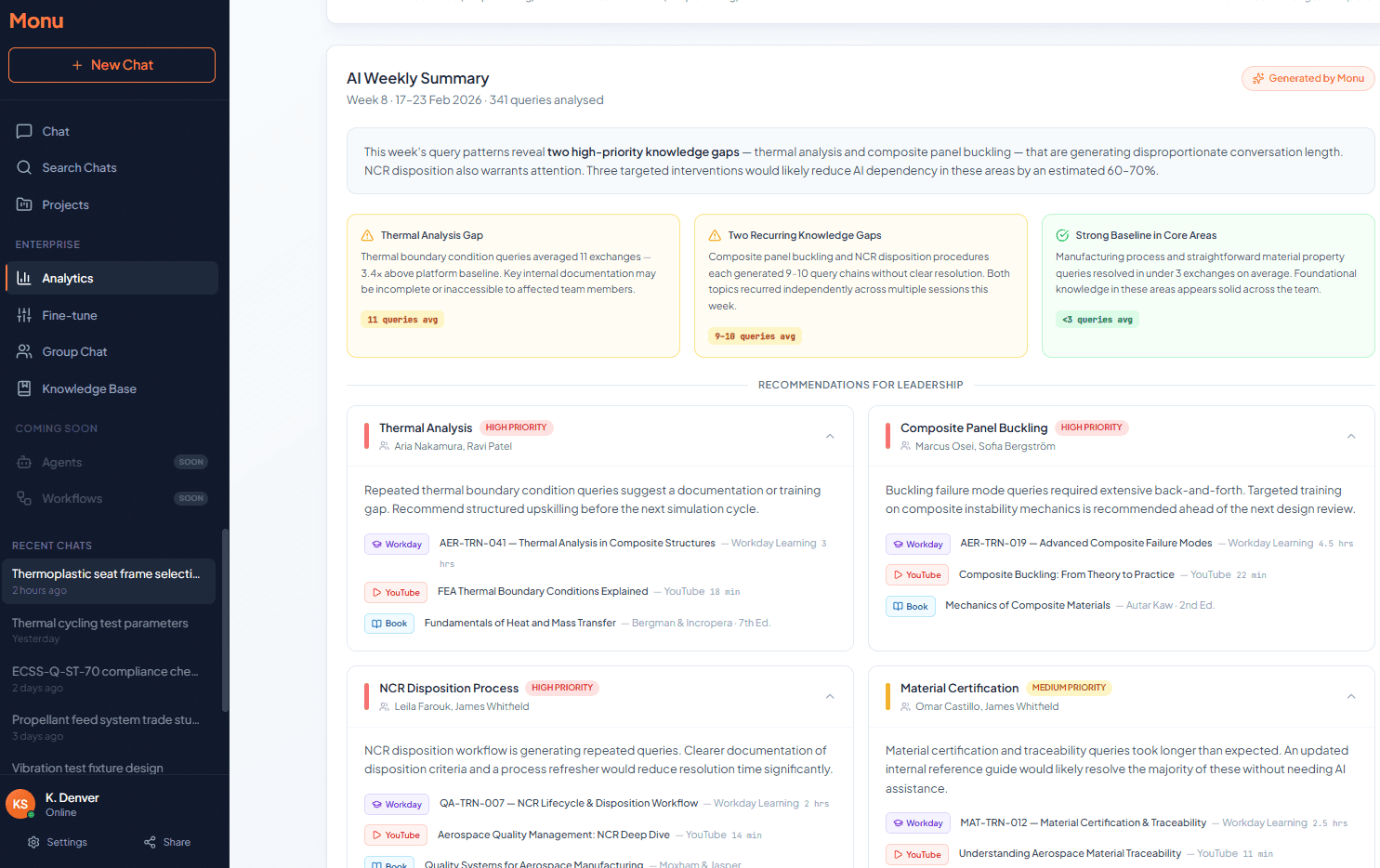Screen dimensions: 1380x868
Task: Open ECSS-Q-ST-70 compliance chat
Action: pyautogui.click(x=109, y=678)
